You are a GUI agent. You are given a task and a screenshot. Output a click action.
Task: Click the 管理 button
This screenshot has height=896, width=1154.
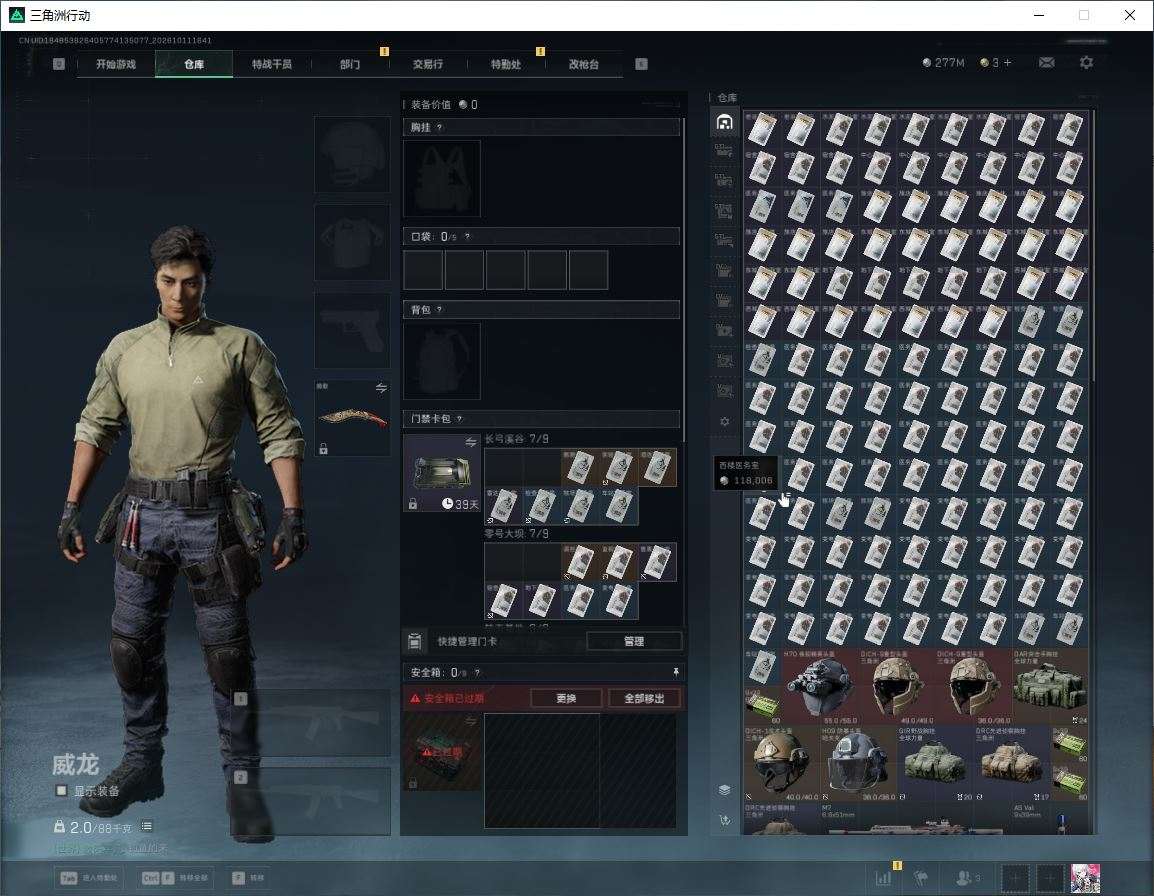tap(634, 641)
